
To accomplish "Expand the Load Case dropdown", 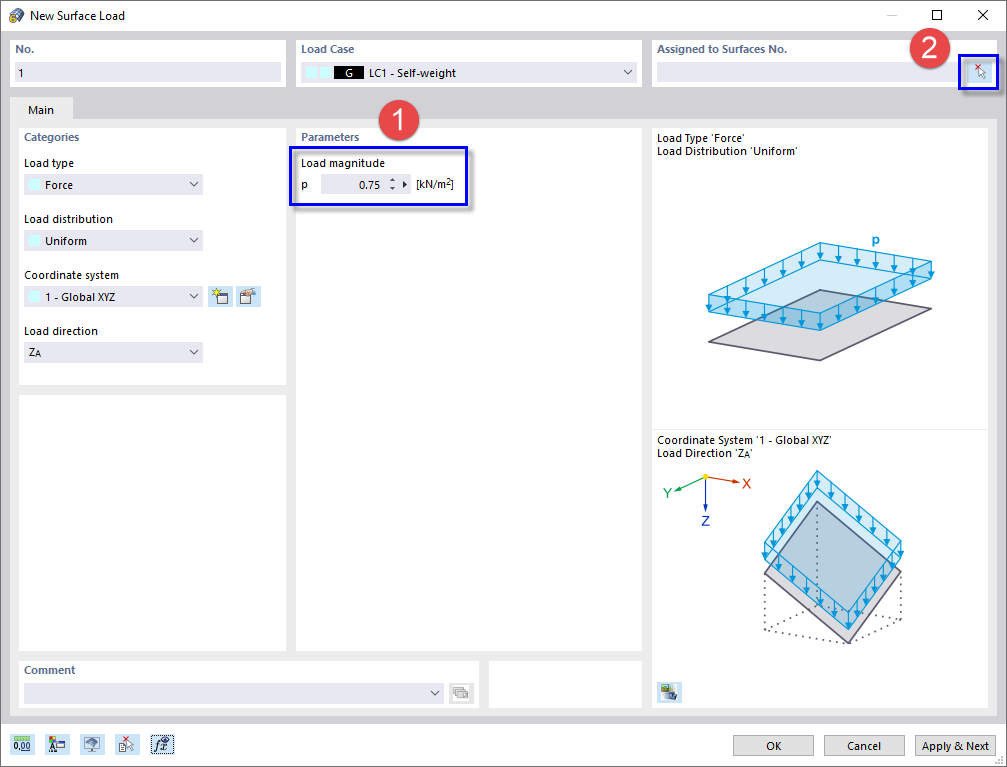I will (628, 71).
